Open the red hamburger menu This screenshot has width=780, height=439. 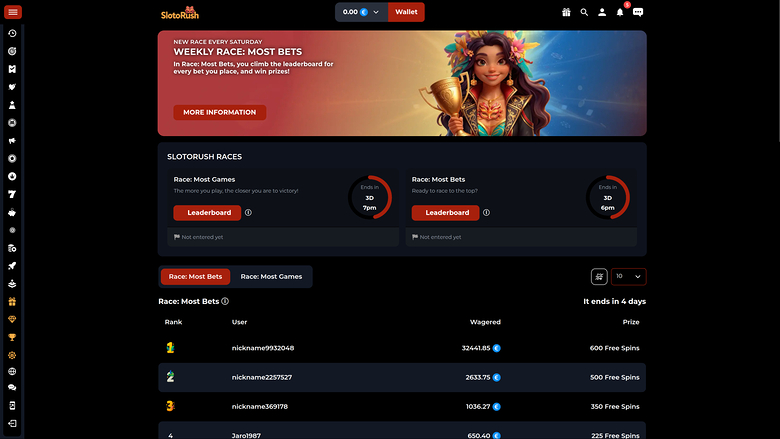[12, 12]
